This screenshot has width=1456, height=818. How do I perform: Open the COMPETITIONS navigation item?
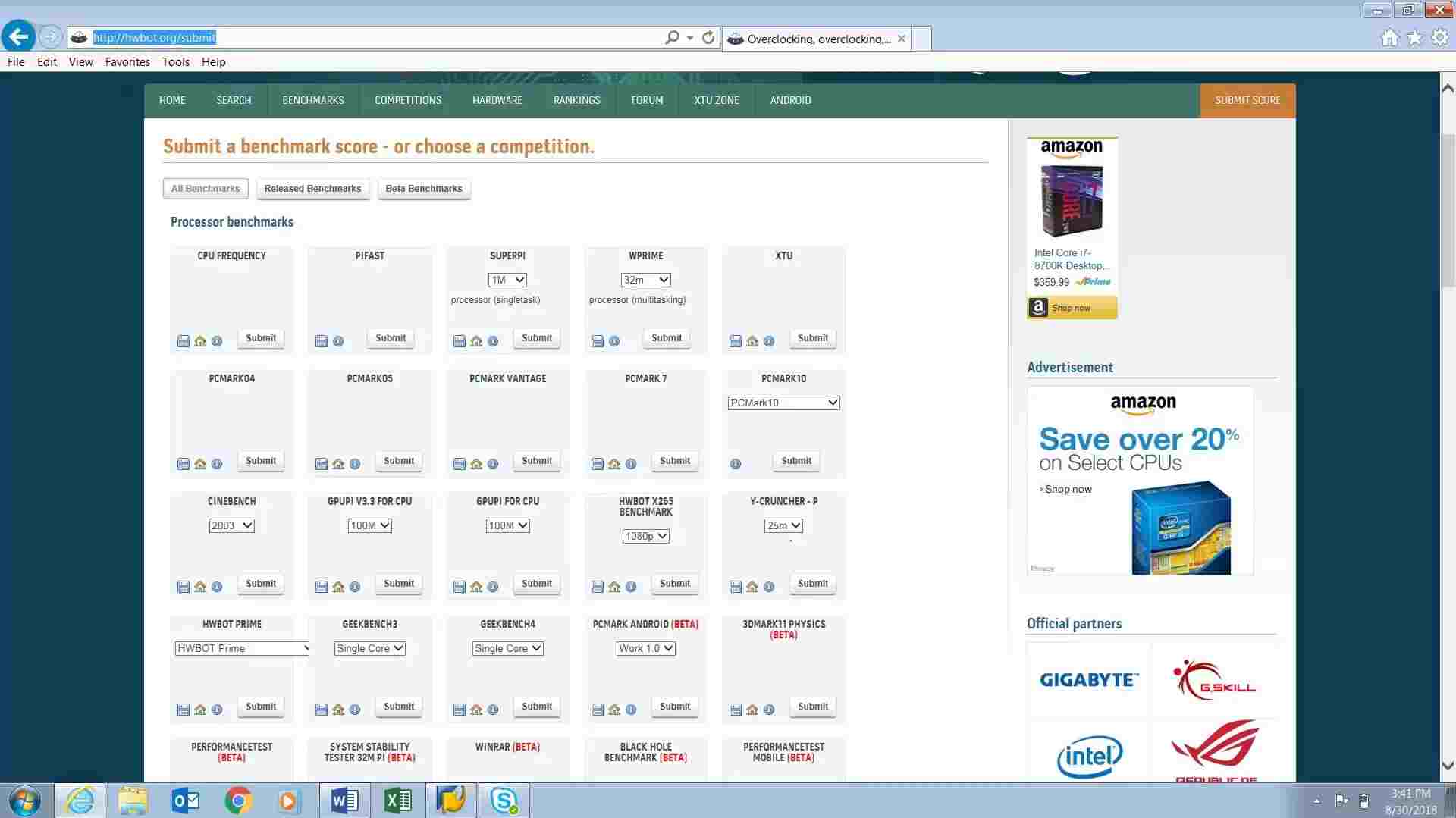[408, 100]
